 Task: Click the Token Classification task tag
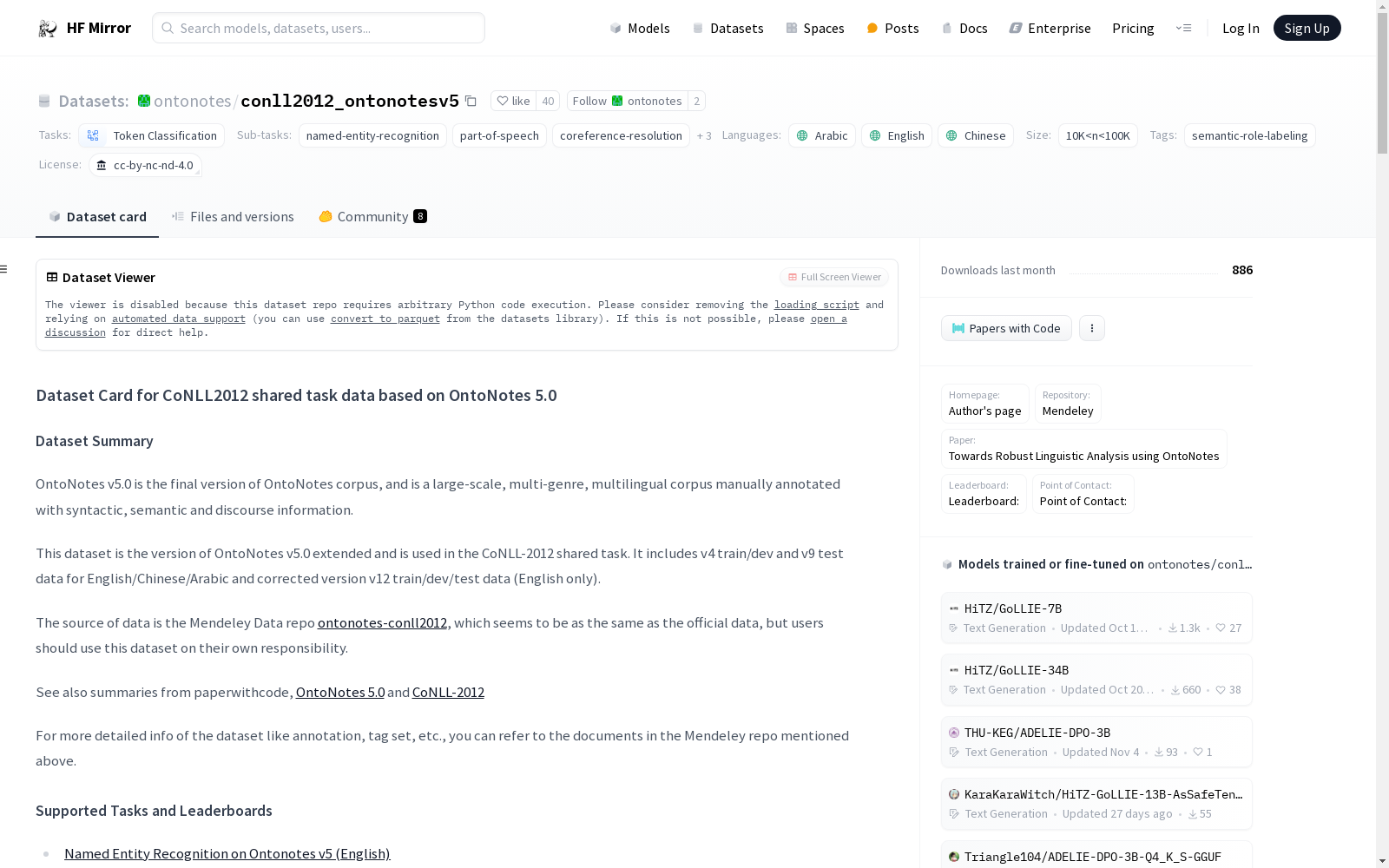click(152, 135)
